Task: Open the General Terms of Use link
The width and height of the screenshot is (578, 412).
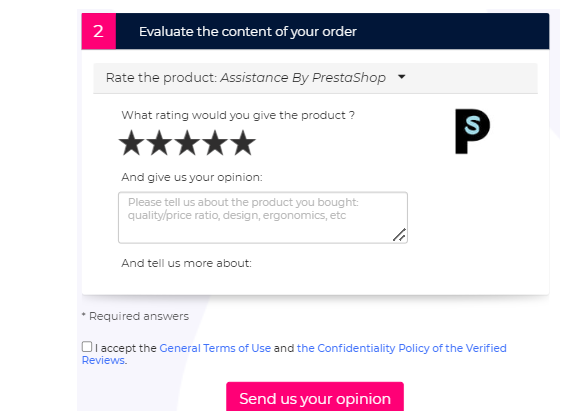Action: click(215, 348)
